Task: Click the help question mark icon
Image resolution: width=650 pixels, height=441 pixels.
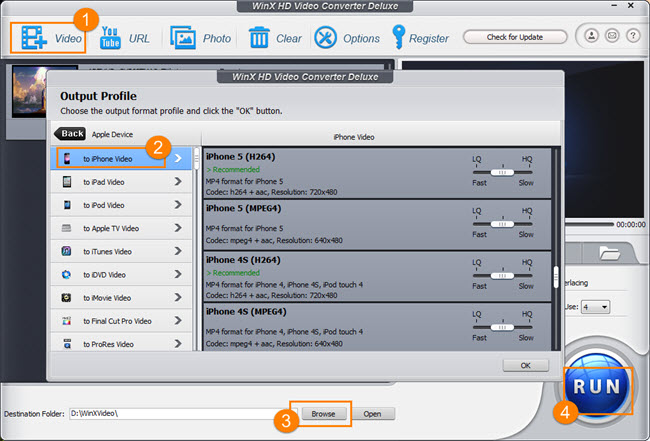Action: 633,36
